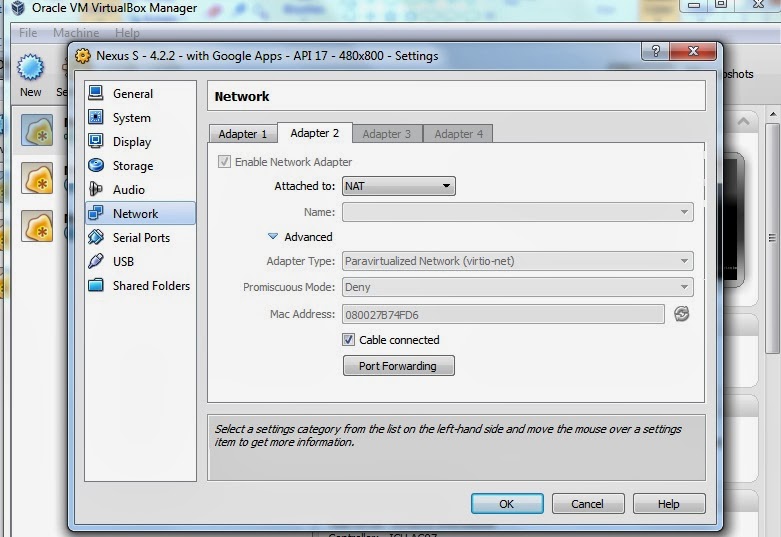Open the System settings page

[x=131, y=118]
